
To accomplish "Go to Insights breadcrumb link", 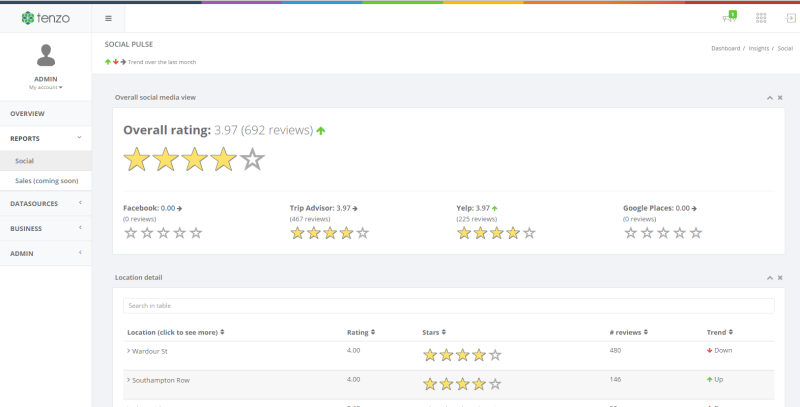I will pos(759,48).
